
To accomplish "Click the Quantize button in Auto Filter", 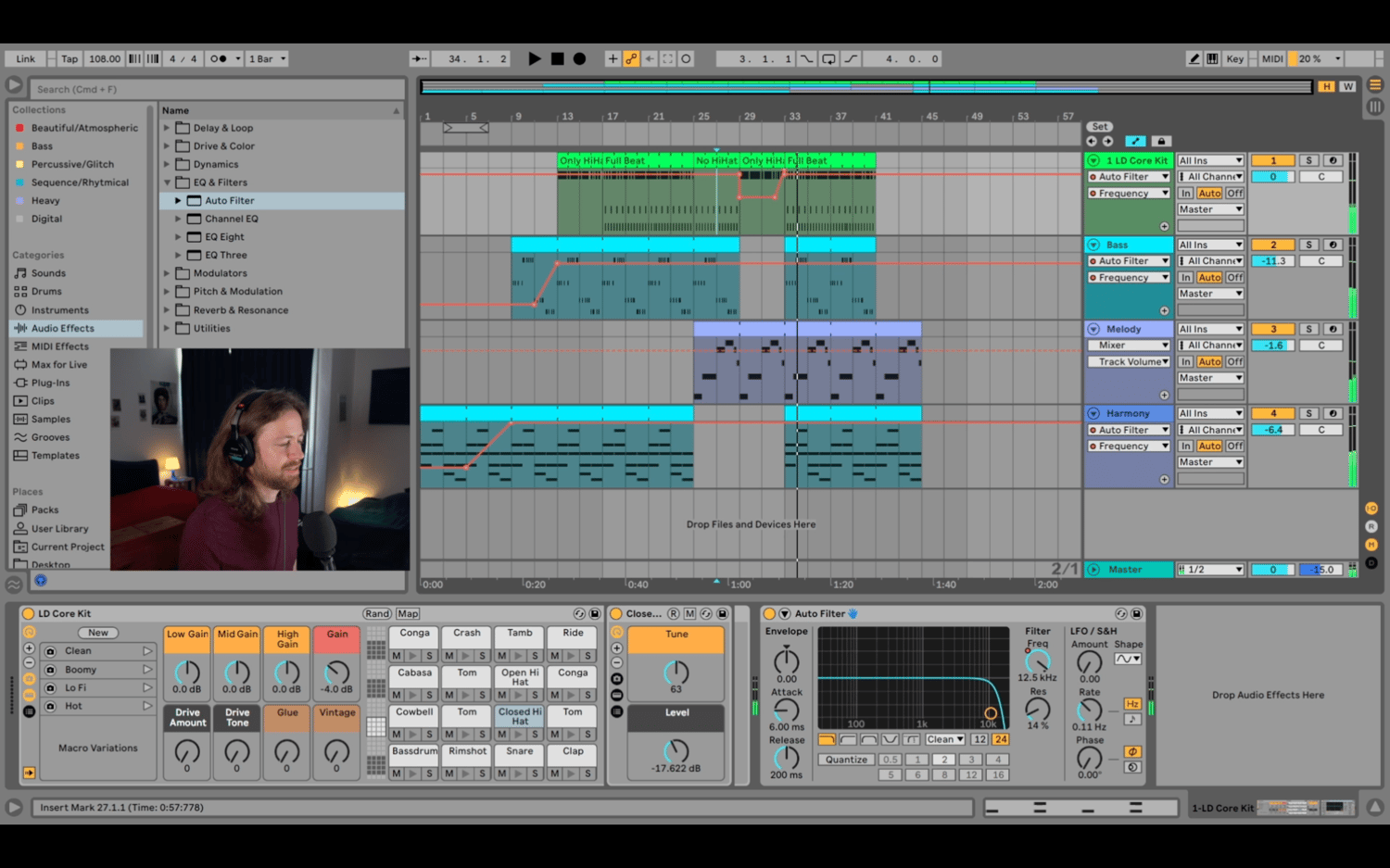I will pos(846,760).
